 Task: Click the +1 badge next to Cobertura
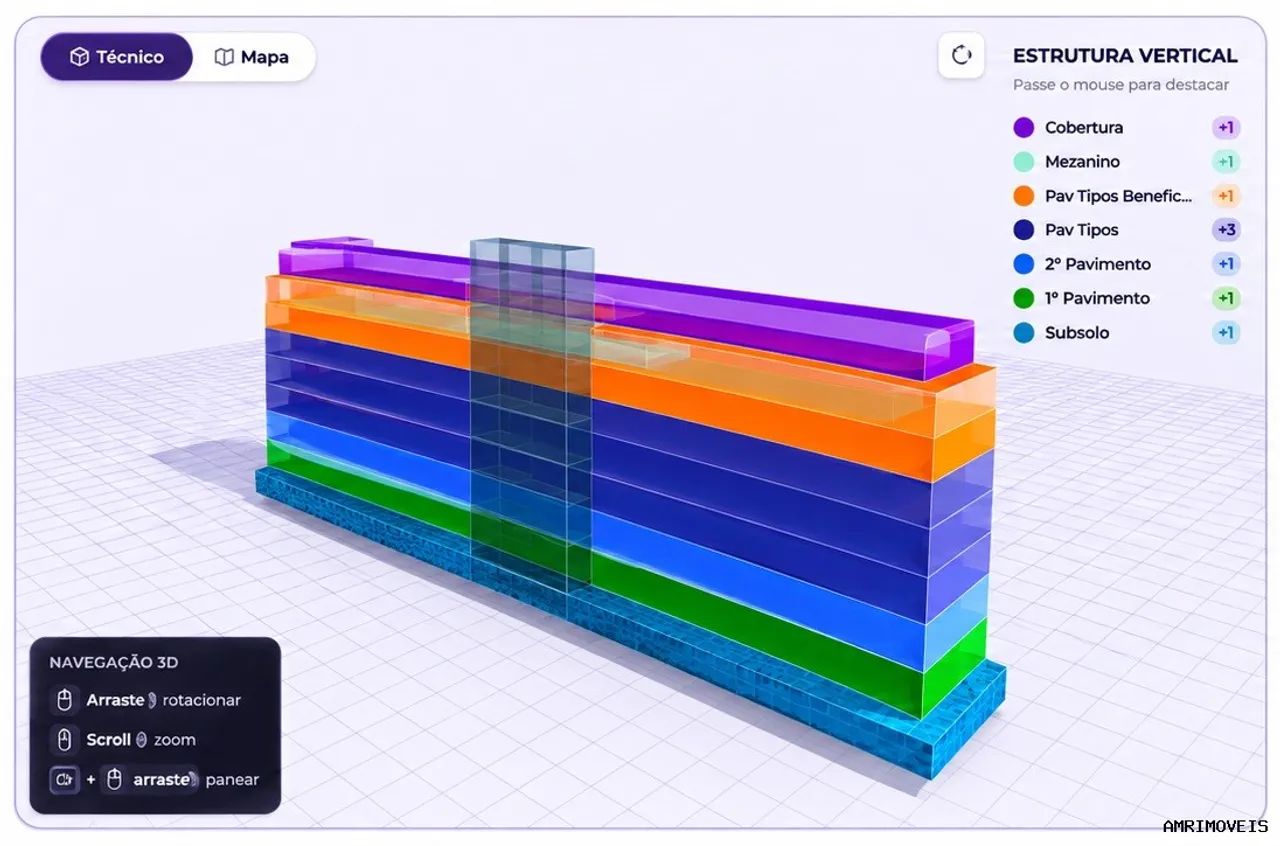(x=1226, y=128)
